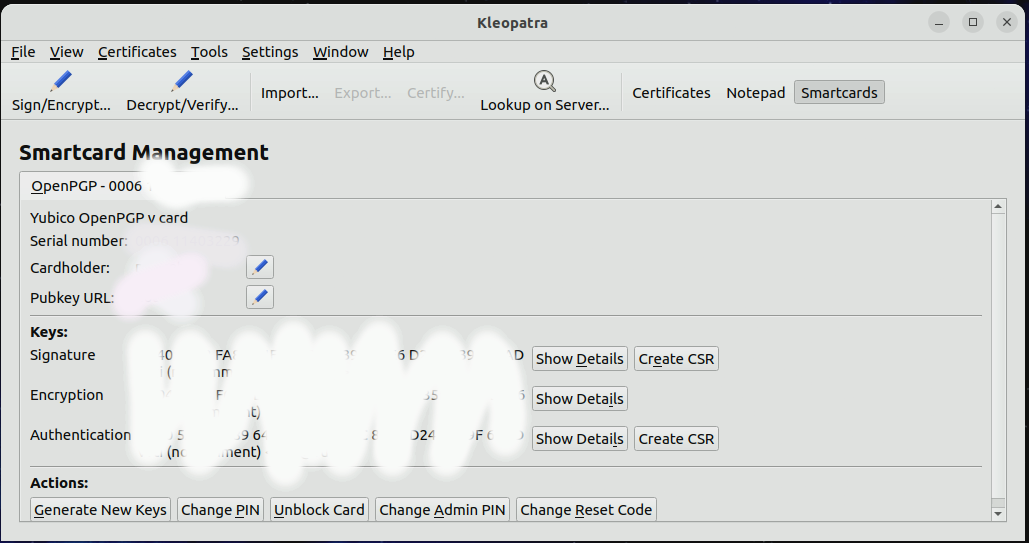Screen dimensions: 1029x543
Task: Click Change Reset Code button
Action: 586,510
